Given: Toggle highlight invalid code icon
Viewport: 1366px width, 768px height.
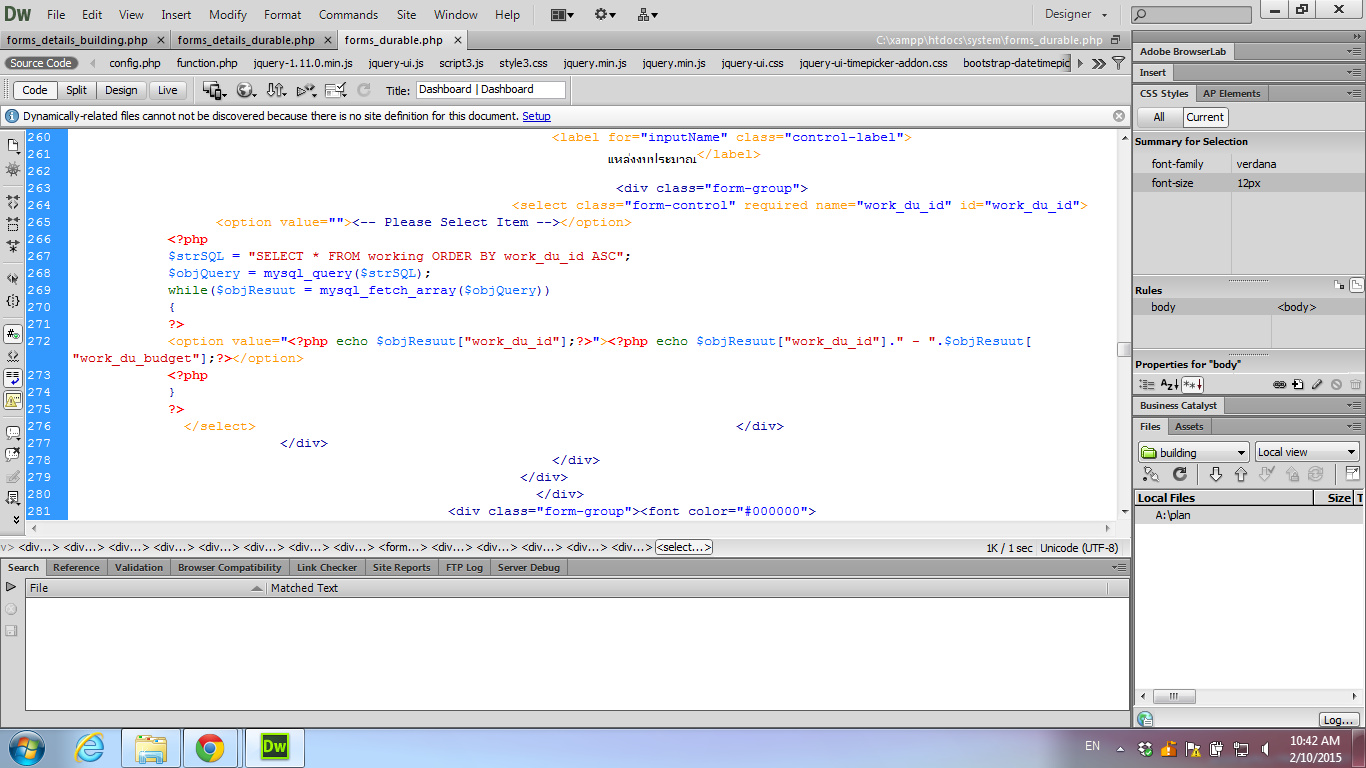Looking at the screenshot, I should tap(13, 356).
